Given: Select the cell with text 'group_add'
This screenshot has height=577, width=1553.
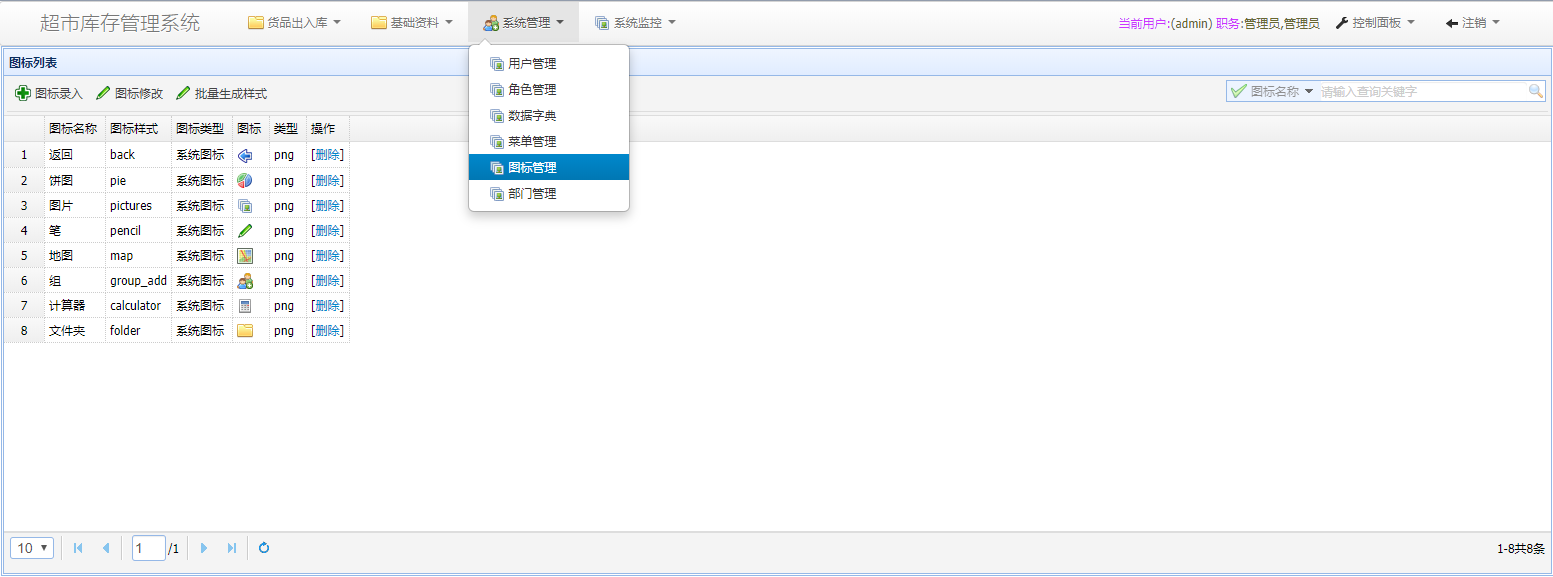Looking at the screenshot, I should [x=138, y=281].
